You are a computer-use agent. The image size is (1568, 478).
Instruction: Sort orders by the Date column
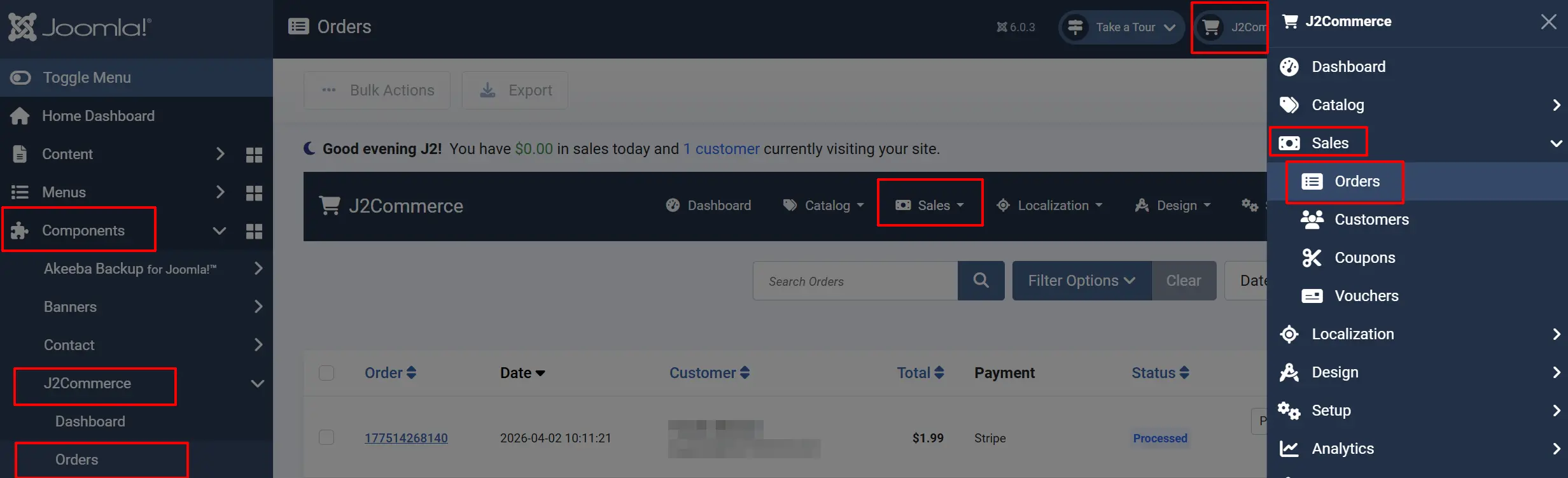(522, 373)
